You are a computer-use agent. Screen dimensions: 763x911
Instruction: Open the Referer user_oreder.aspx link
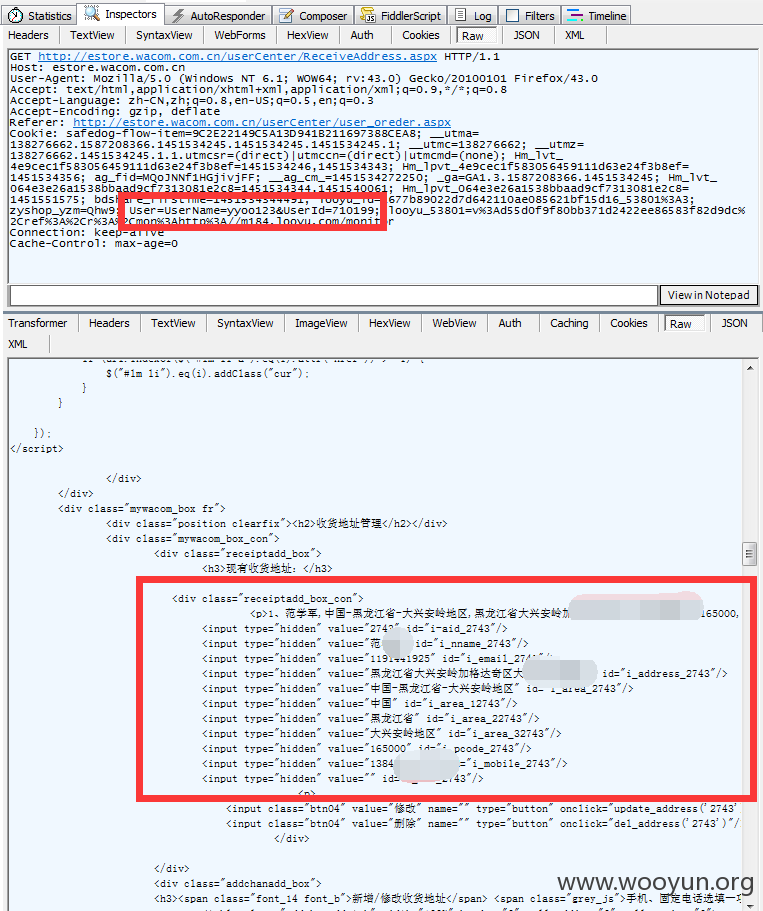pyautogui.click(x=262, y=123)
